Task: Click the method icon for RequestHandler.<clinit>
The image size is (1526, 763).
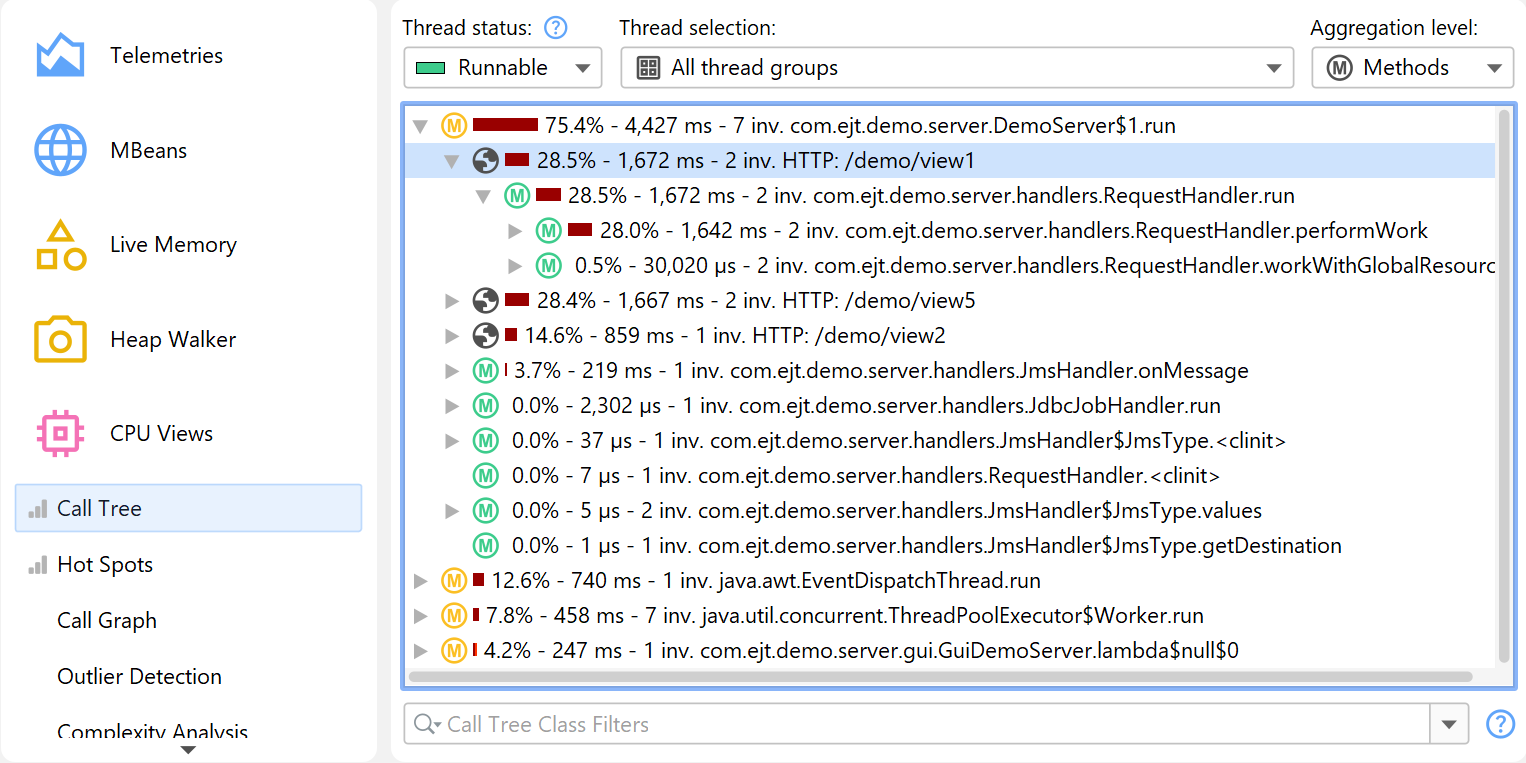Action: (x=486, y=476)
